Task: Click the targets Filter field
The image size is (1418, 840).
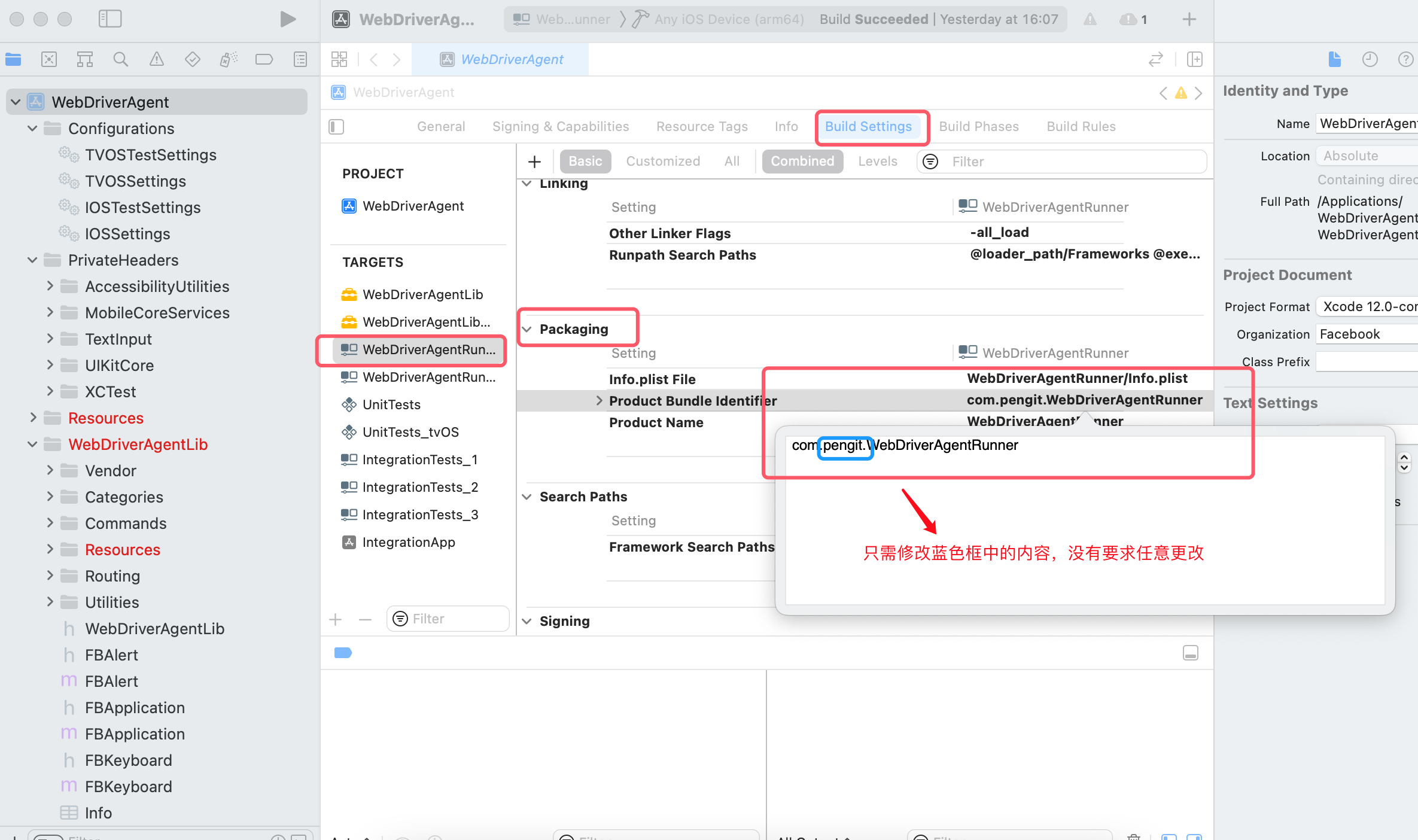Action: click(448, 619)
